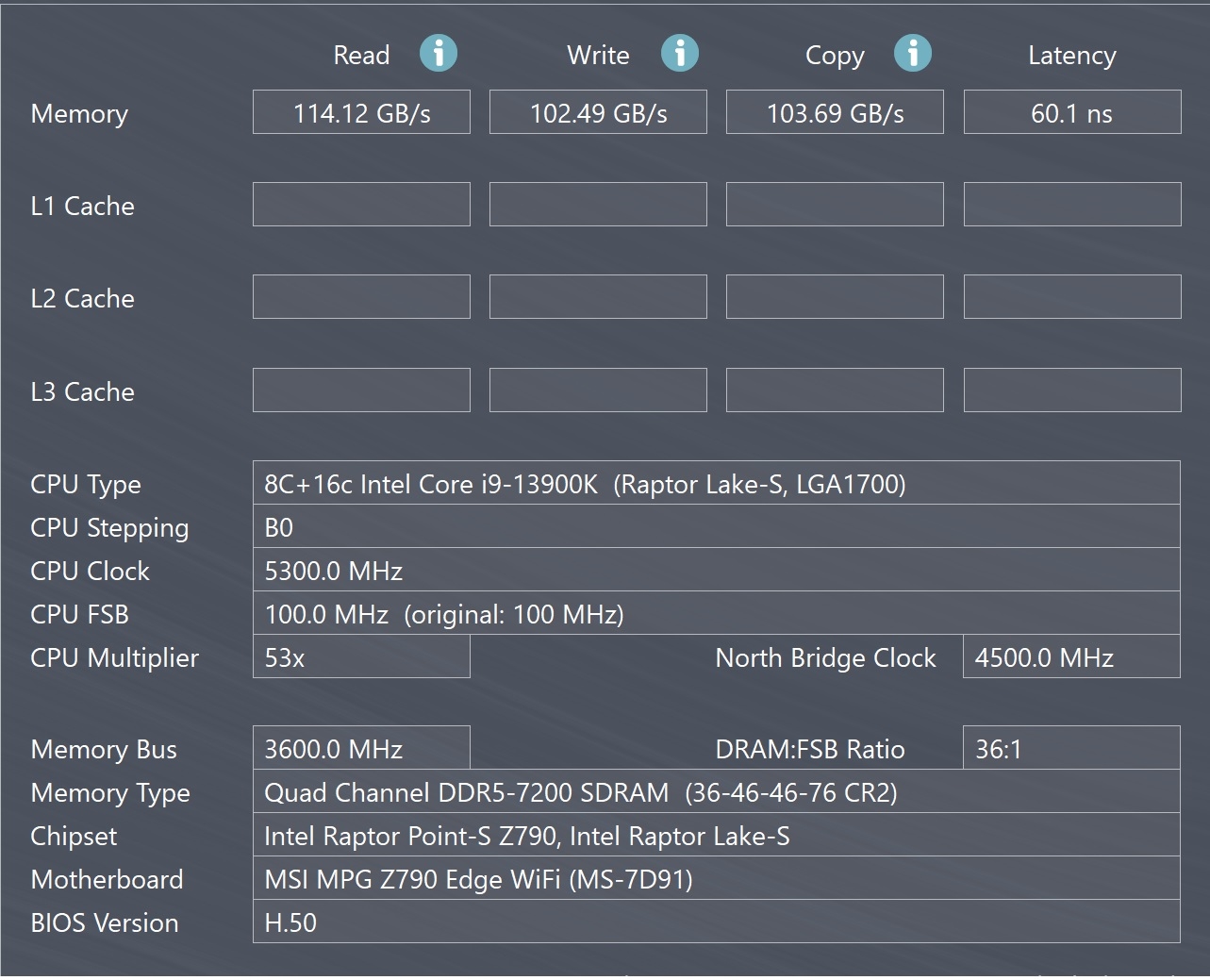Select the Chipset value Intel Raptor Point-S Z790
Screen dimensions: 1210x980
pyautogui.click(x=717, y=835)
